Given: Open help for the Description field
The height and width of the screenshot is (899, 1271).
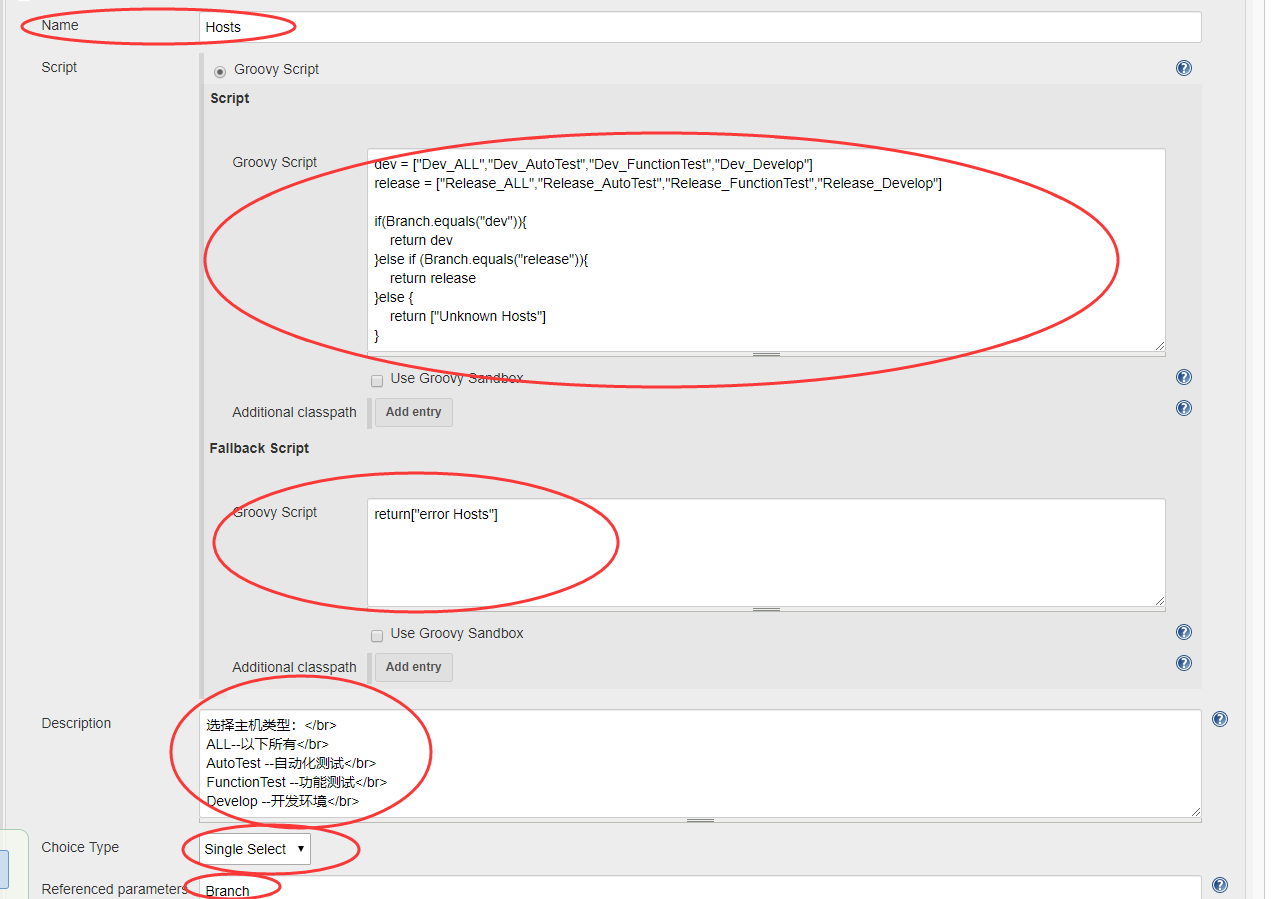Looking at the screenshot, I should click(1220, 719).
